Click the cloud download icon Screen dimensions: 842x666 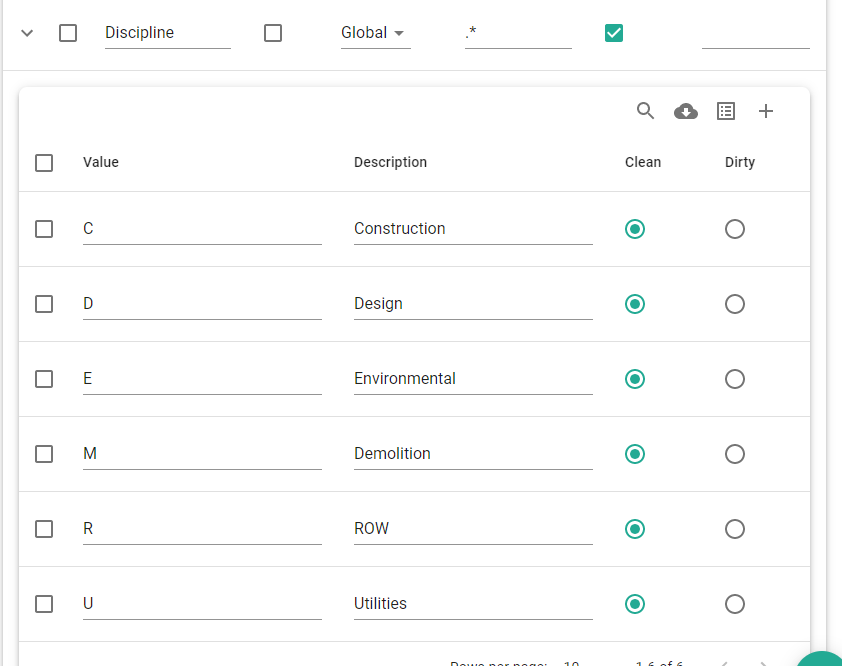pyautogui.click(x=686, y=111)
